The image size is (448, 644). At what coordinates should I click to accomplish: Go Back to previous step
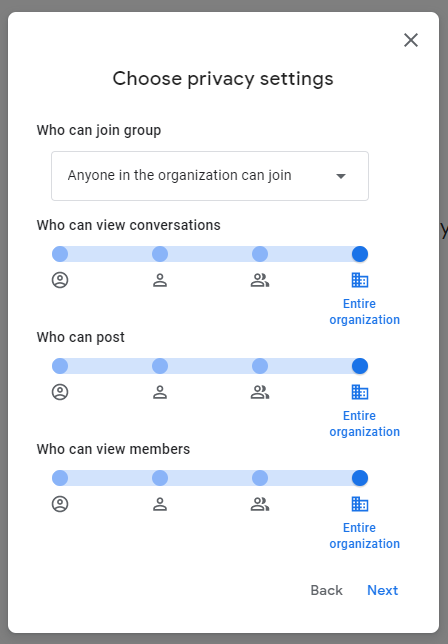click(x=326, y=590)
